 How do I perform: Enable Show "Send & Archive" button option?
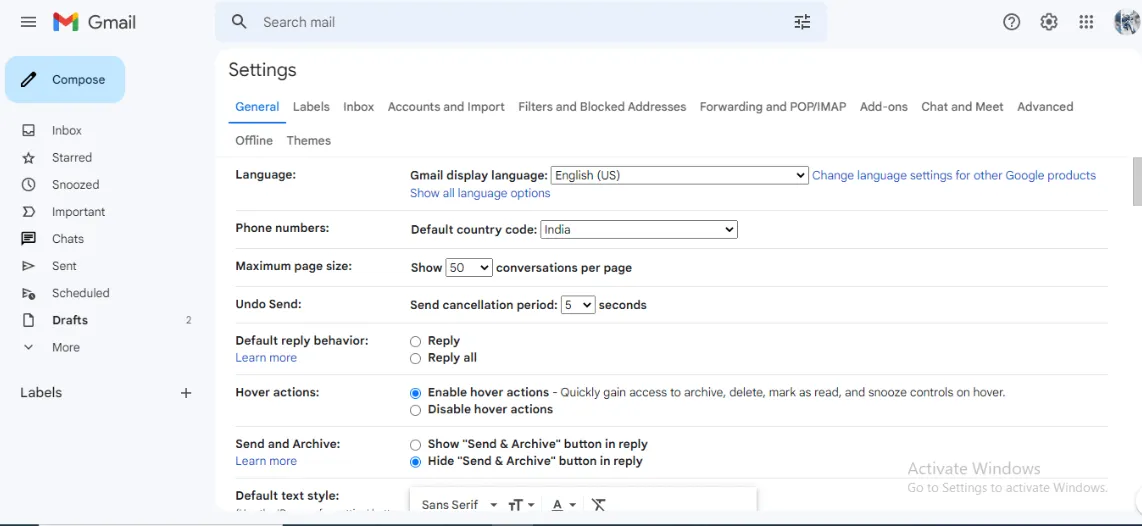pyautogui.click(x=415, y=445)
